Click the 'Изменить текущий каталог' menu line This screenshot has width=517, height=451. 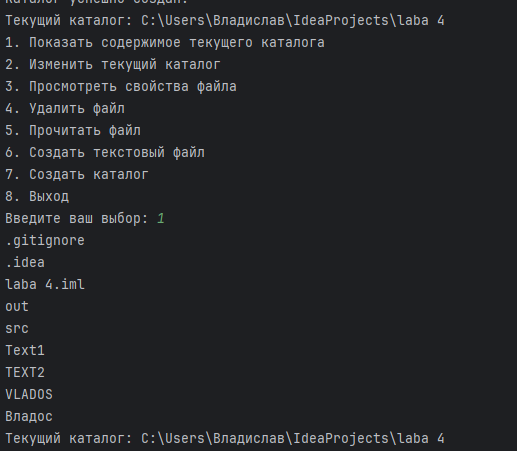pos(113,65)
